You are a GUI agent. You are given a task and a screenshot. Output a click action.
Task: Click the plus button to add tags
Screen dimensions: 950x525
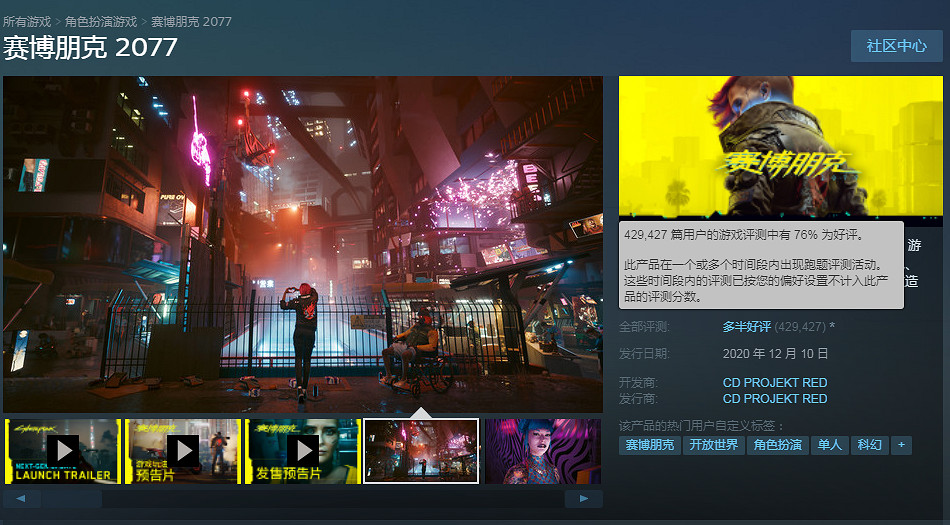click(902, 445)
